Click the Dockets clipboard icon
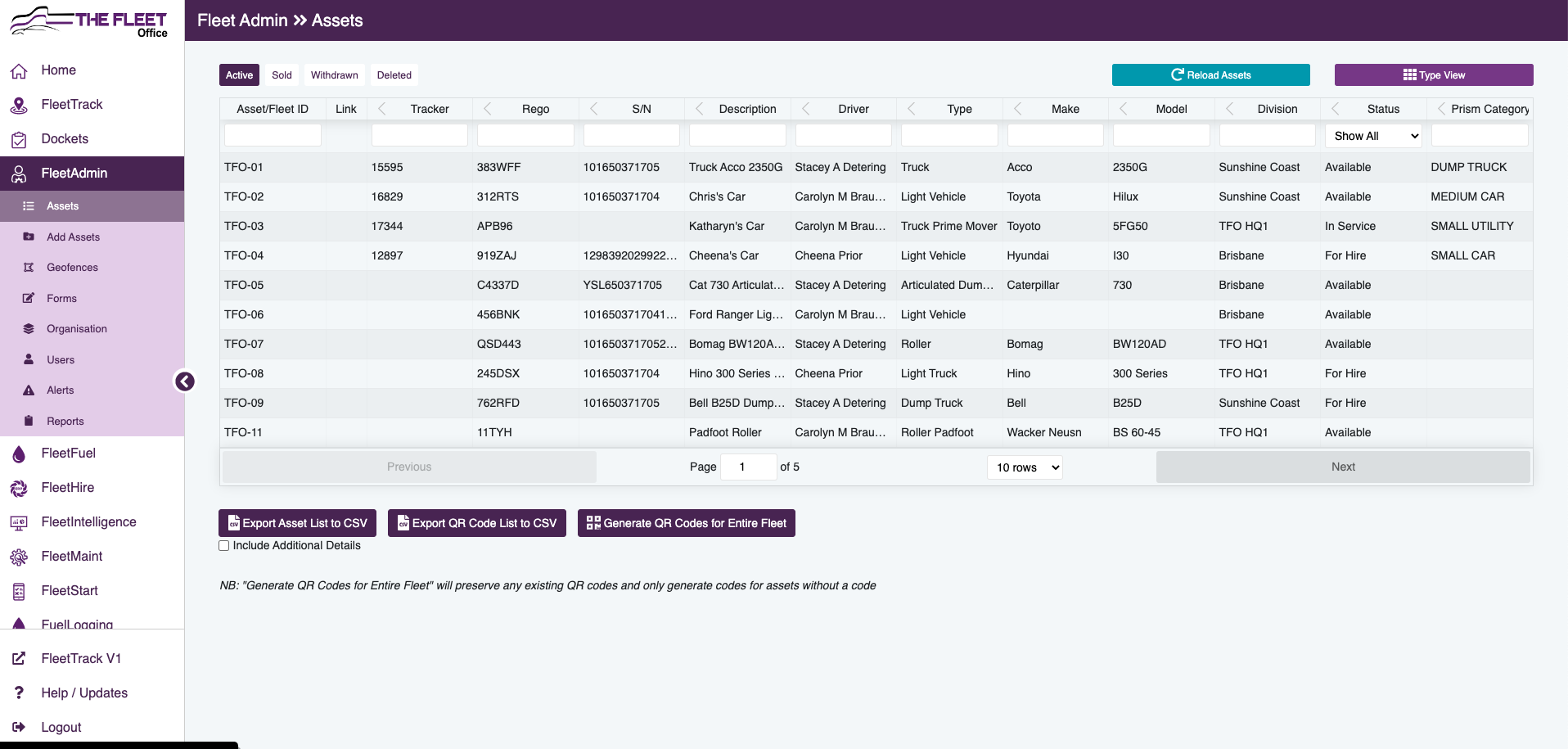The width and height of the screenshot is (1568, 749). tap(19, 139)
